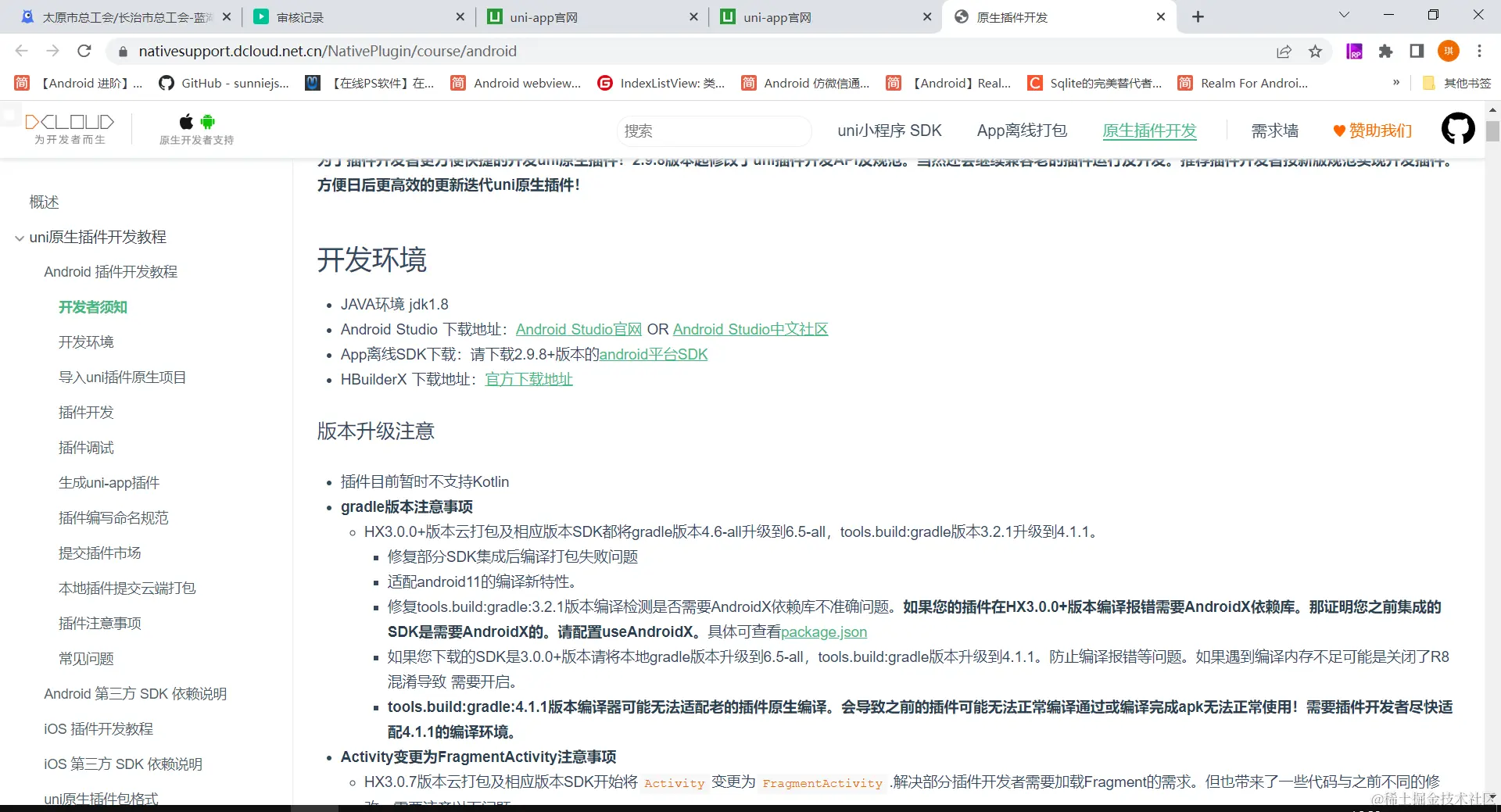
Task: Select 插件调试 in sidebar
Action: click(86, 447)
